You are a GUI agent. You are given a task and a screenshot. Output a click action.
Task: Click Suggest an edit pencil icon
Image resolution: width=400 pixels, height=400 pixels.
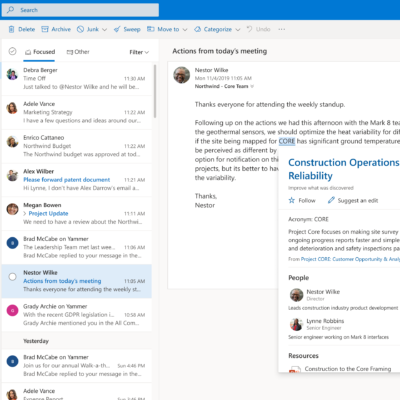(x=331, y=200)
